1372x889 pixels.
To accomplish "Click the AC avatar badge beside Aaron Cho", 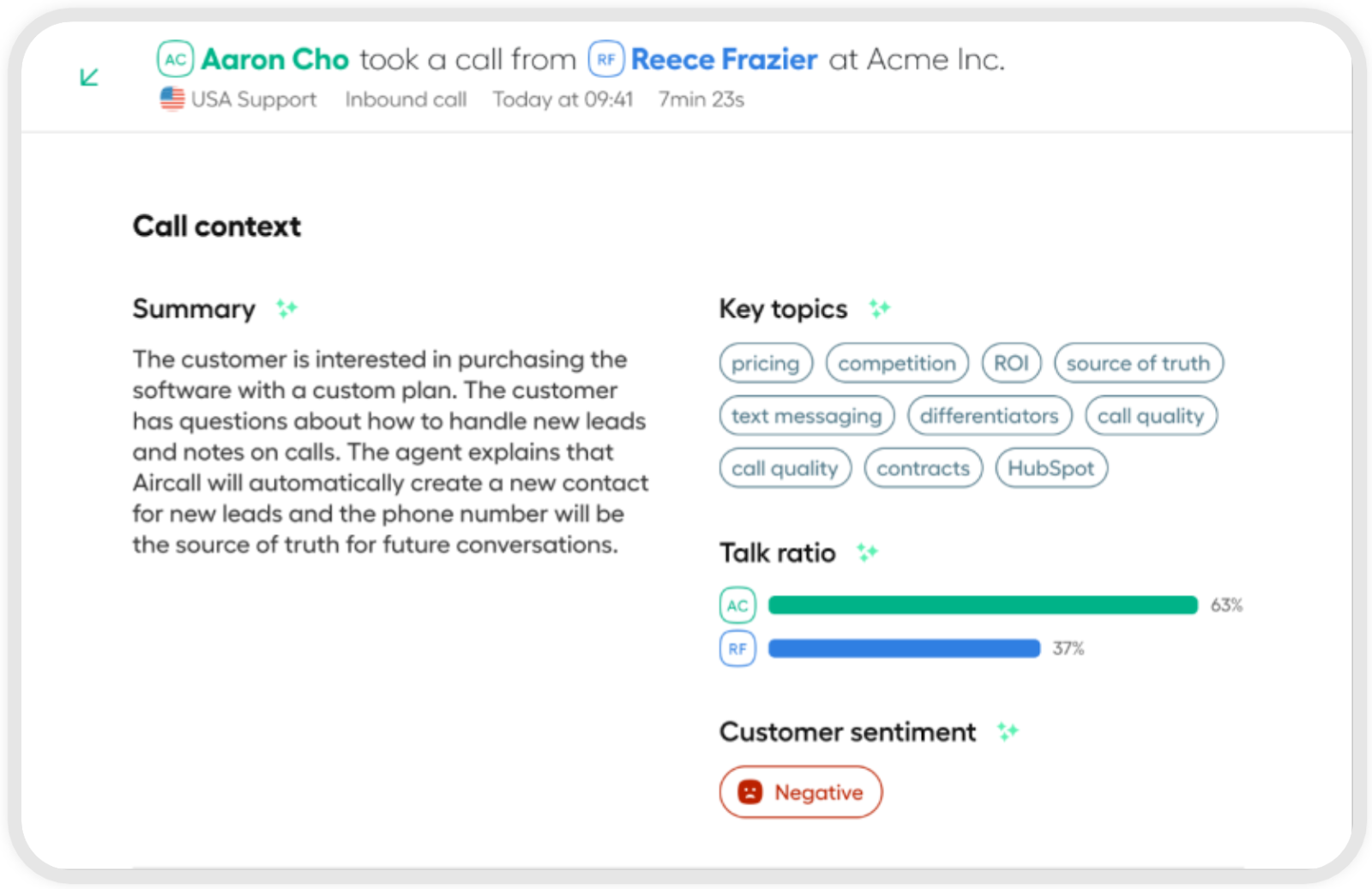I will coord(175,59).
